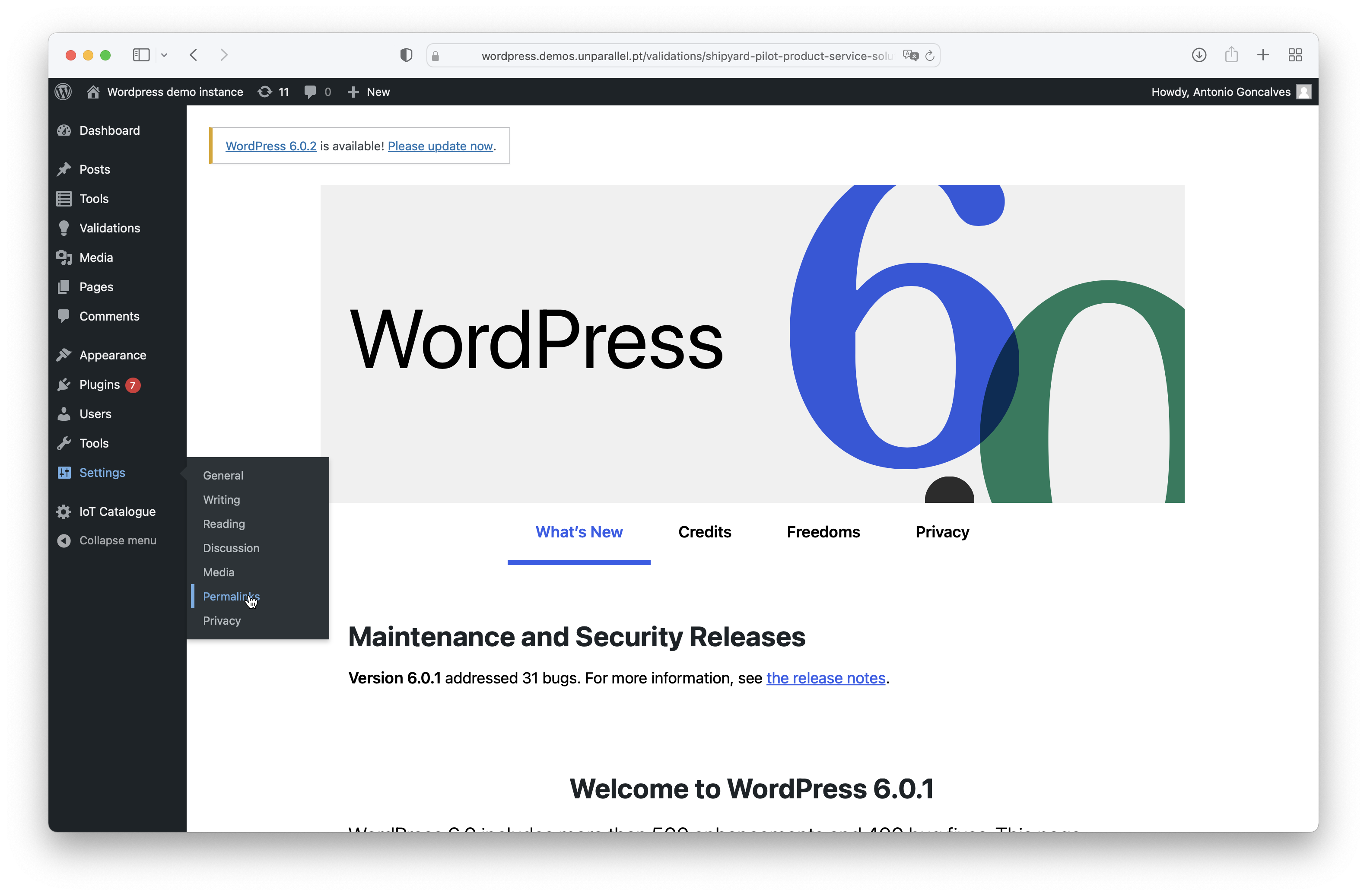
Task: Open the General settings submenu item
Action: click(x=223, y=475)
